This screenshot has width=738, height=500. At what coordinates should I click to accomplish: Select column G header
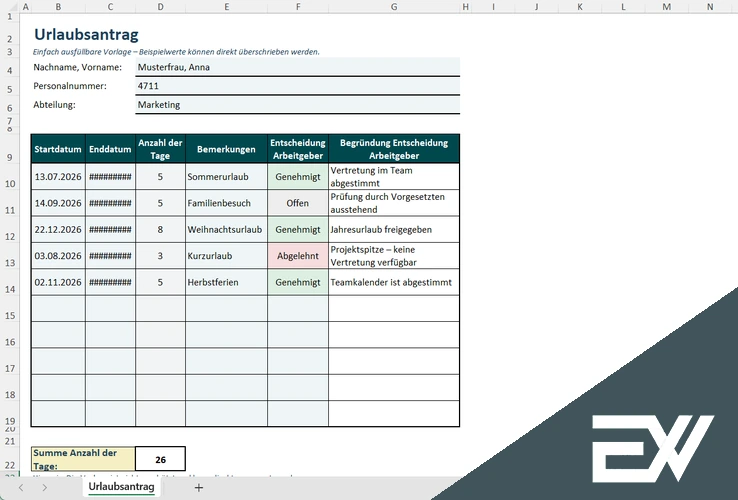click(394, 7)
